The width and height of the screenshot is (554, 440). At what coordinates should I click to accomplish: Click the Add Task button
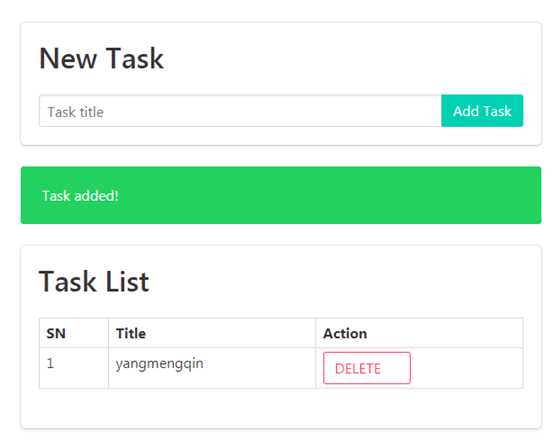[482, 111]
